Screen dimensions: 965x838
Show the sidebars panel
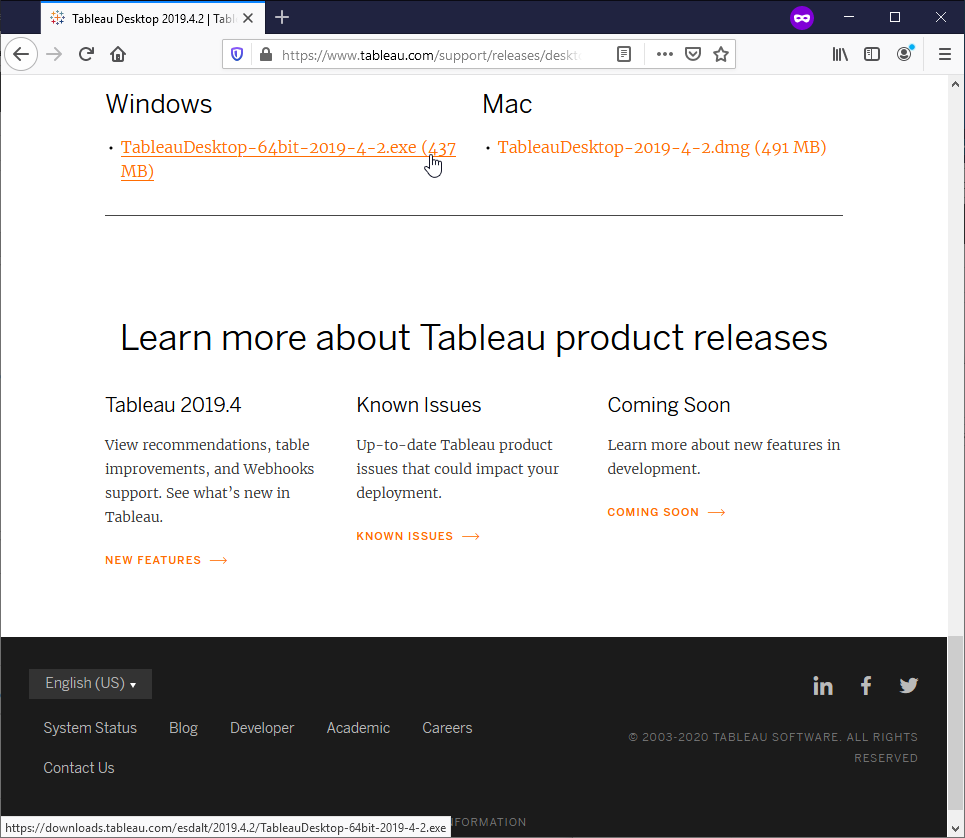(x=872, y=55)
